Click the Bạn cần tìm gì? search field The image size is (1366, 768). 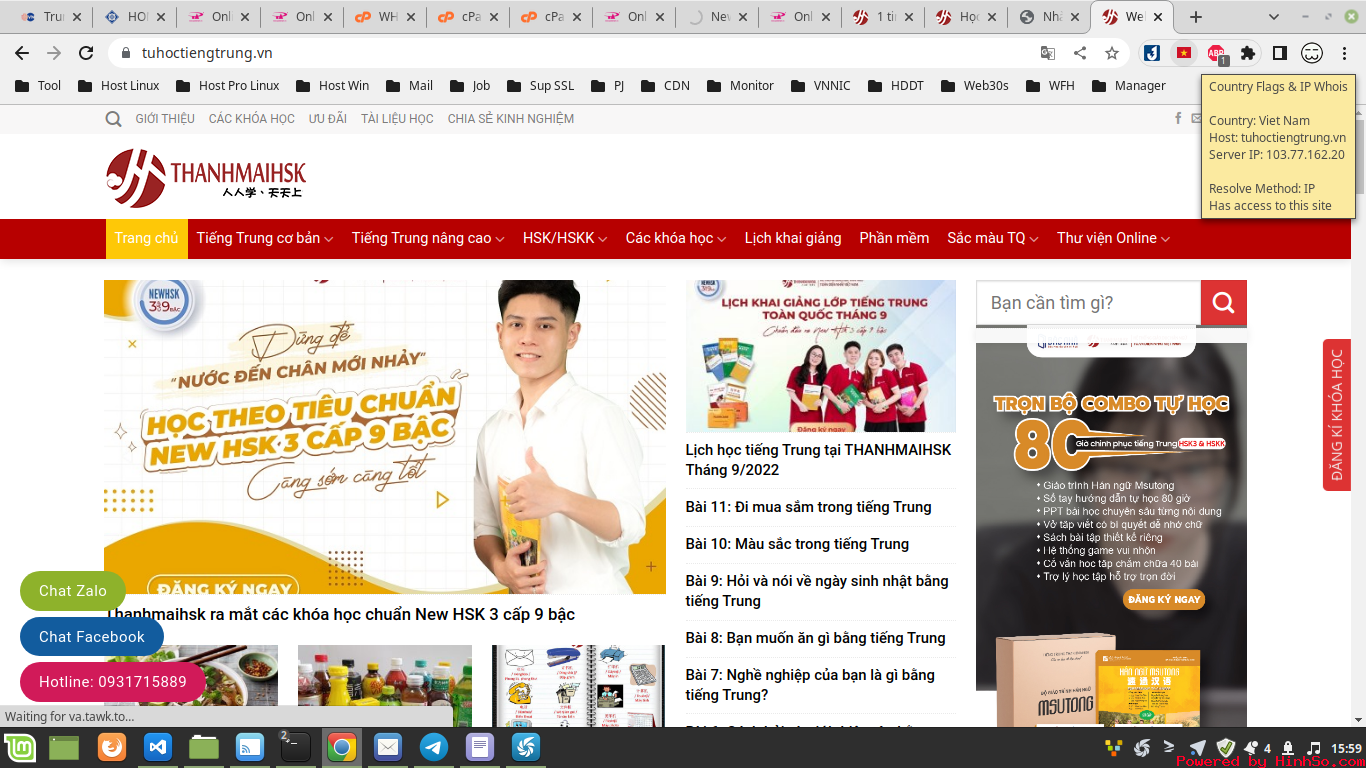click(x=1088, y=303)
